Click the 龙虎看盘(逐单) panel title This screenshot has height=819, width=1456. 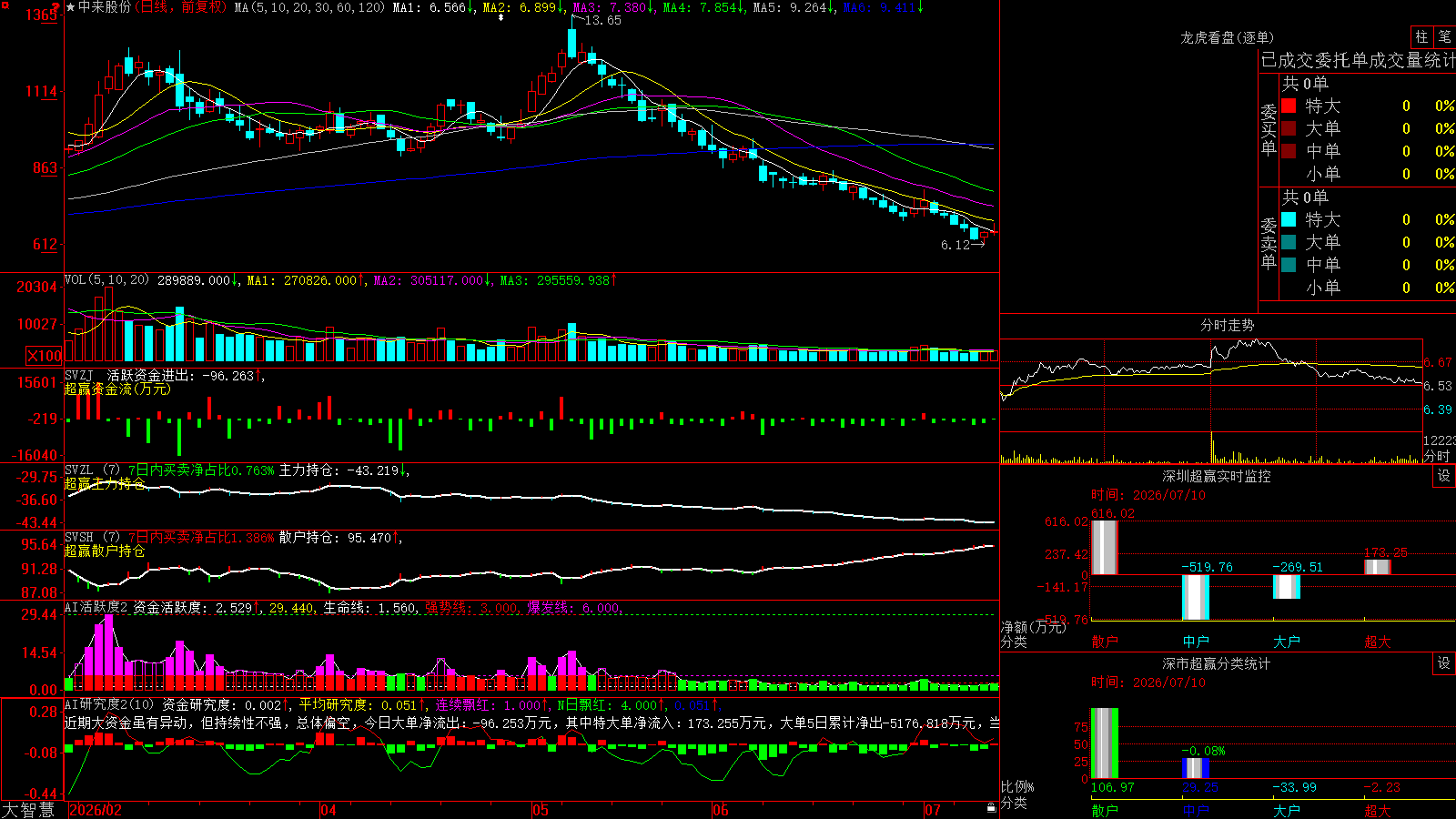pos(1228,37)
